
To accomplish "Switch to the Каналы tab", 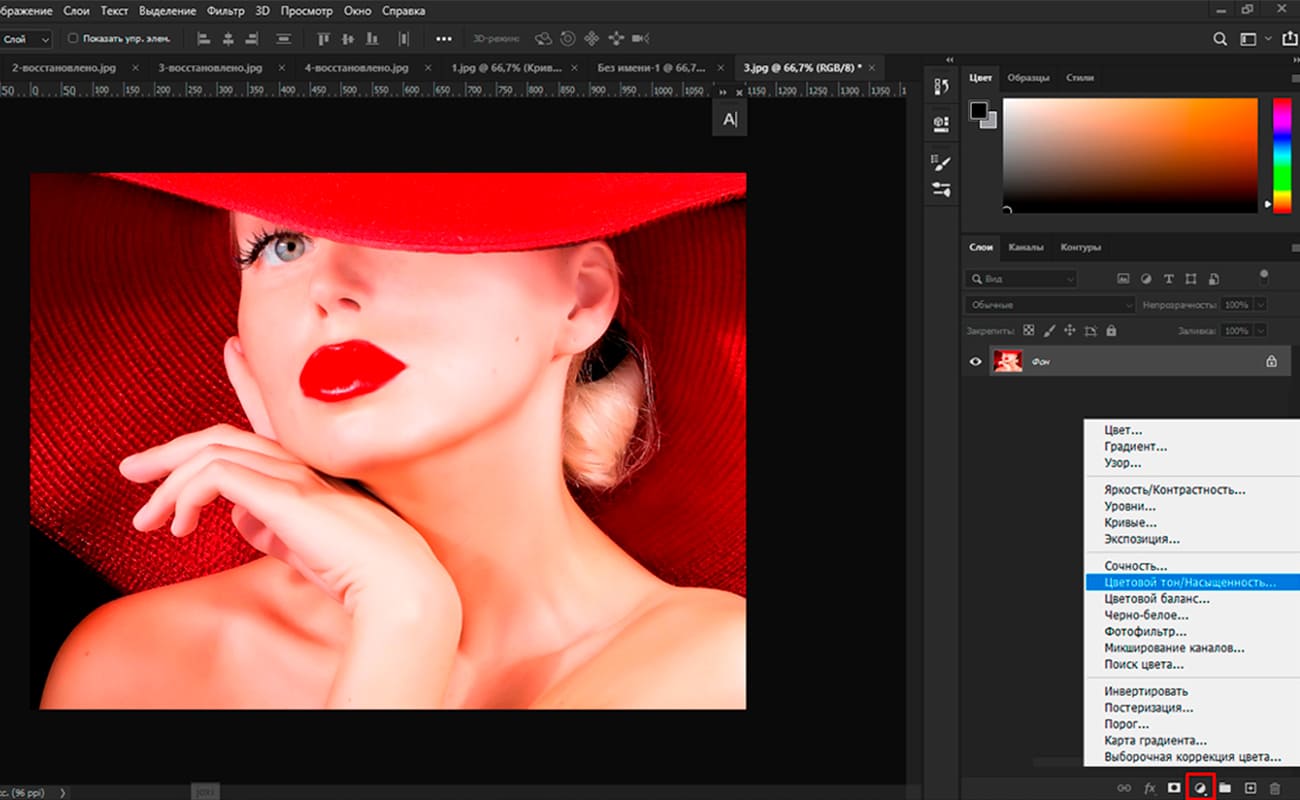I will (1026, 247).
